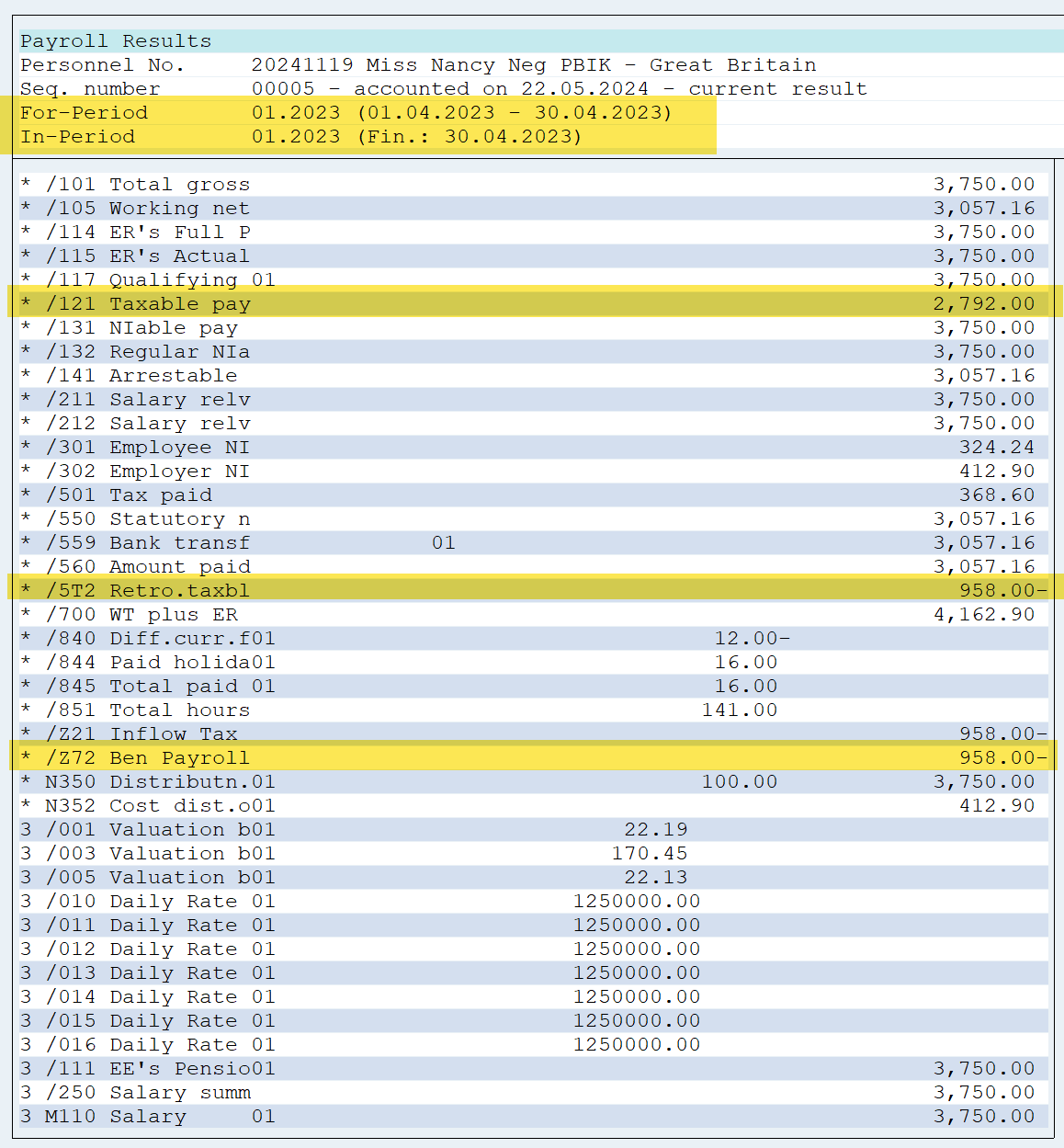Select the /851 Total hours row

(x=533, y=710)
